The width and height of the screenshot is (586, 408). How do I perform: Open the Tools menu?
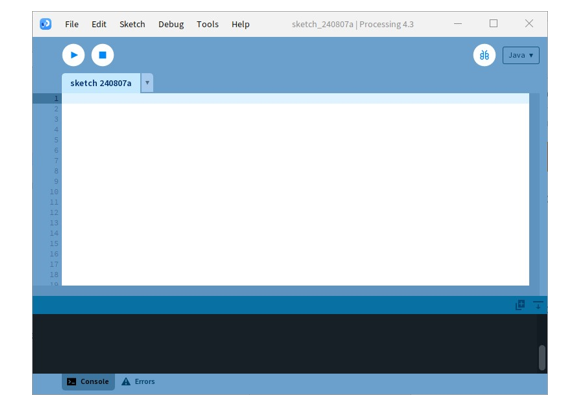pos(207,24)
